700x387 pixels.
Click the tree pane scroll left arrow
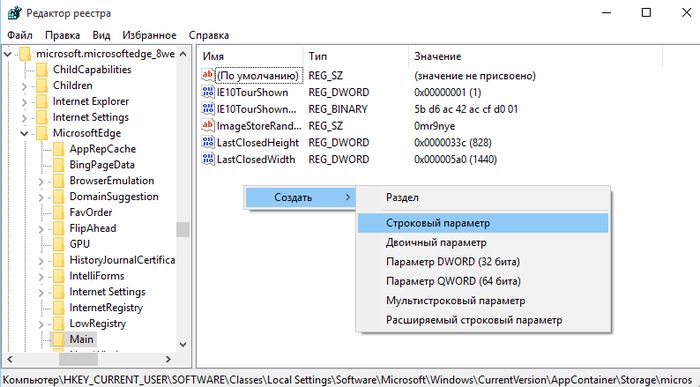(10, 358)
